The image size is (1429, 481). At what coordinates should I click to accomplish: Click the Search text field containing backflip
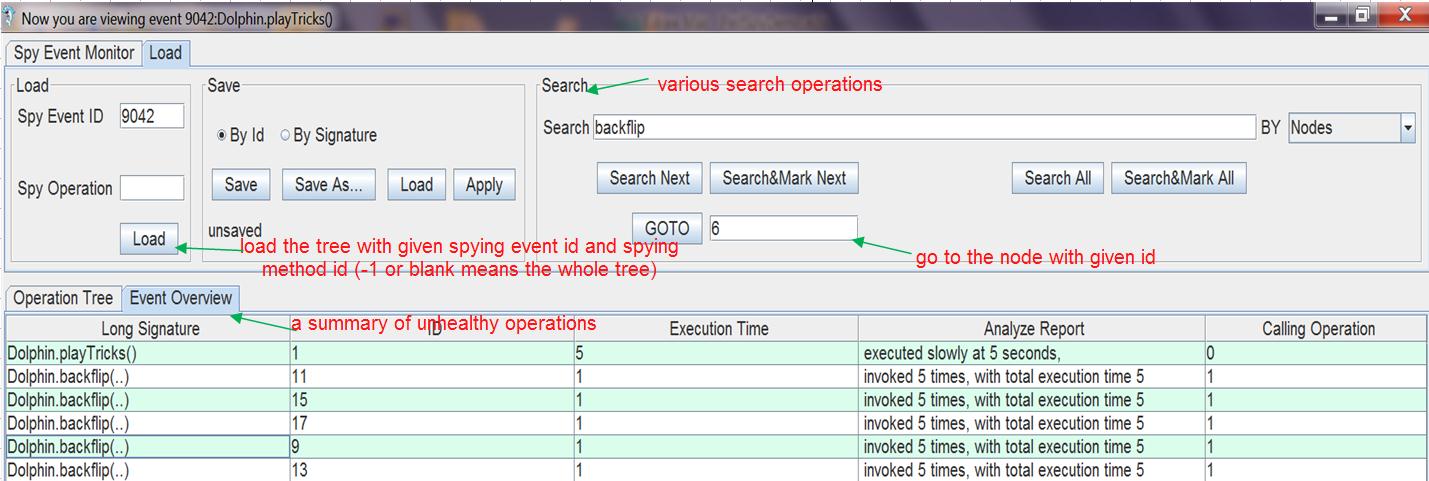(x=924, y=127)
